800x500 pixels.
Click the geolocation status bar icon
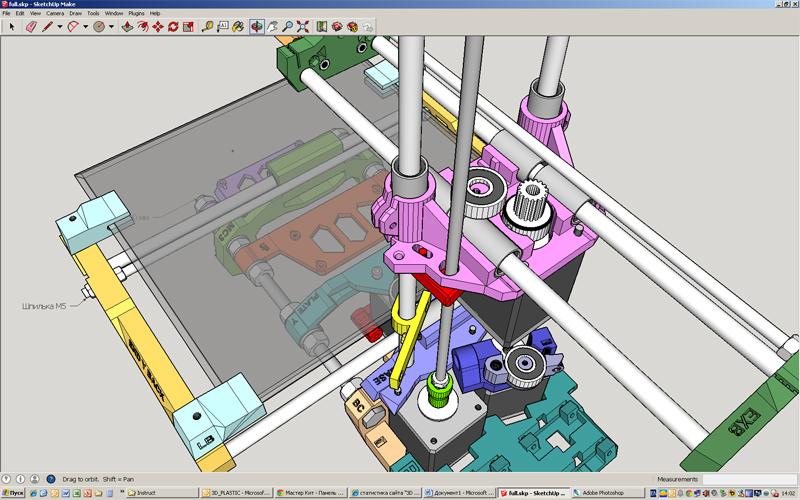coord(6,479)
